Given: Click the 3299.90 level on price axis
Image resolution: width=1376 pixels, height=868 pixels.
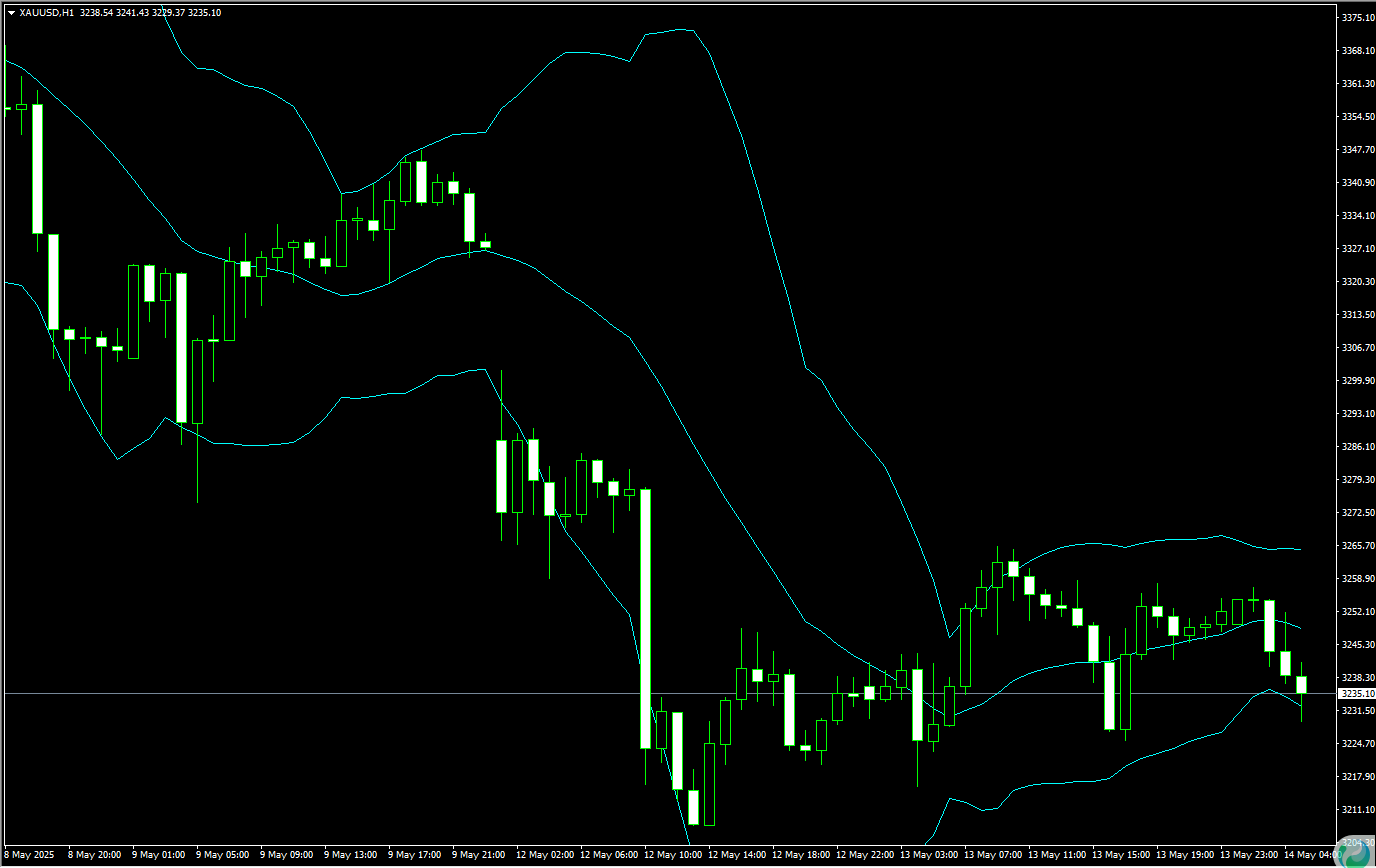Looking at the screenshot, I should pyautogui.click(x=1355, y=381).
